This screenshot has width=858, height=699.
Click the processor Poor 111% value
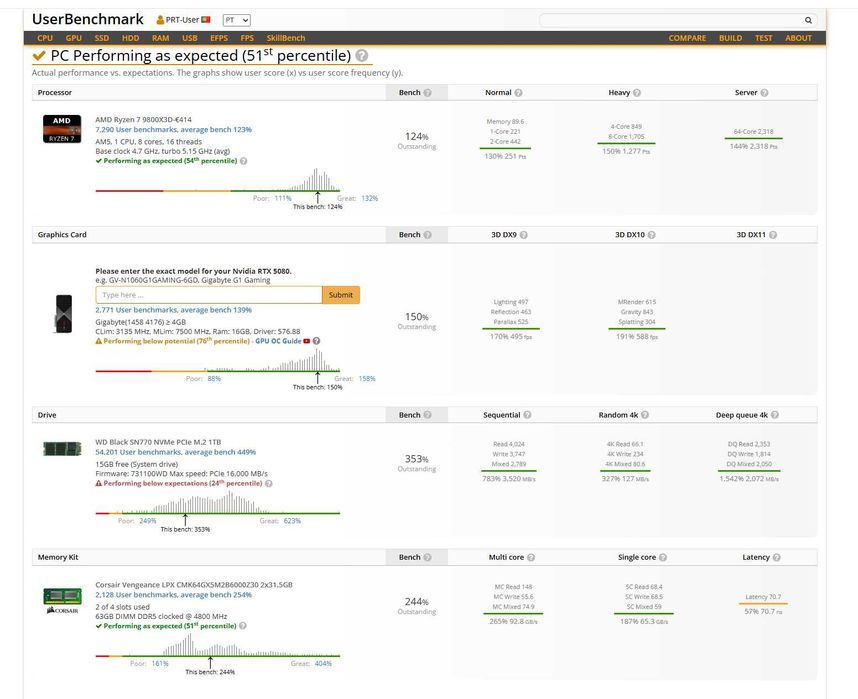(283, 198)
